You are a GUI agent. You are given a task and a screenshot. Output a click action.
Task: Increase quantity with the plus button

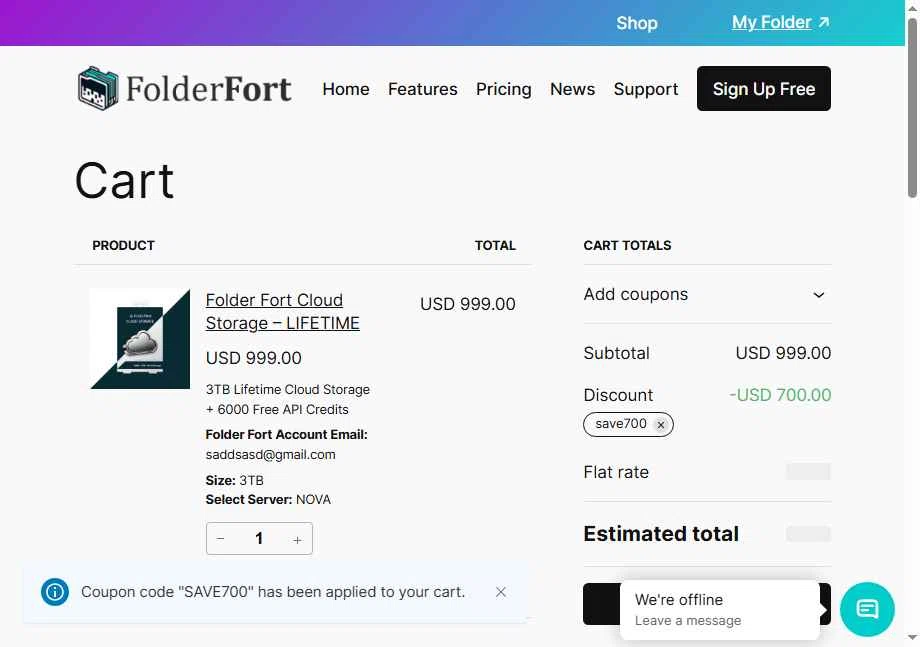(297, 539)
